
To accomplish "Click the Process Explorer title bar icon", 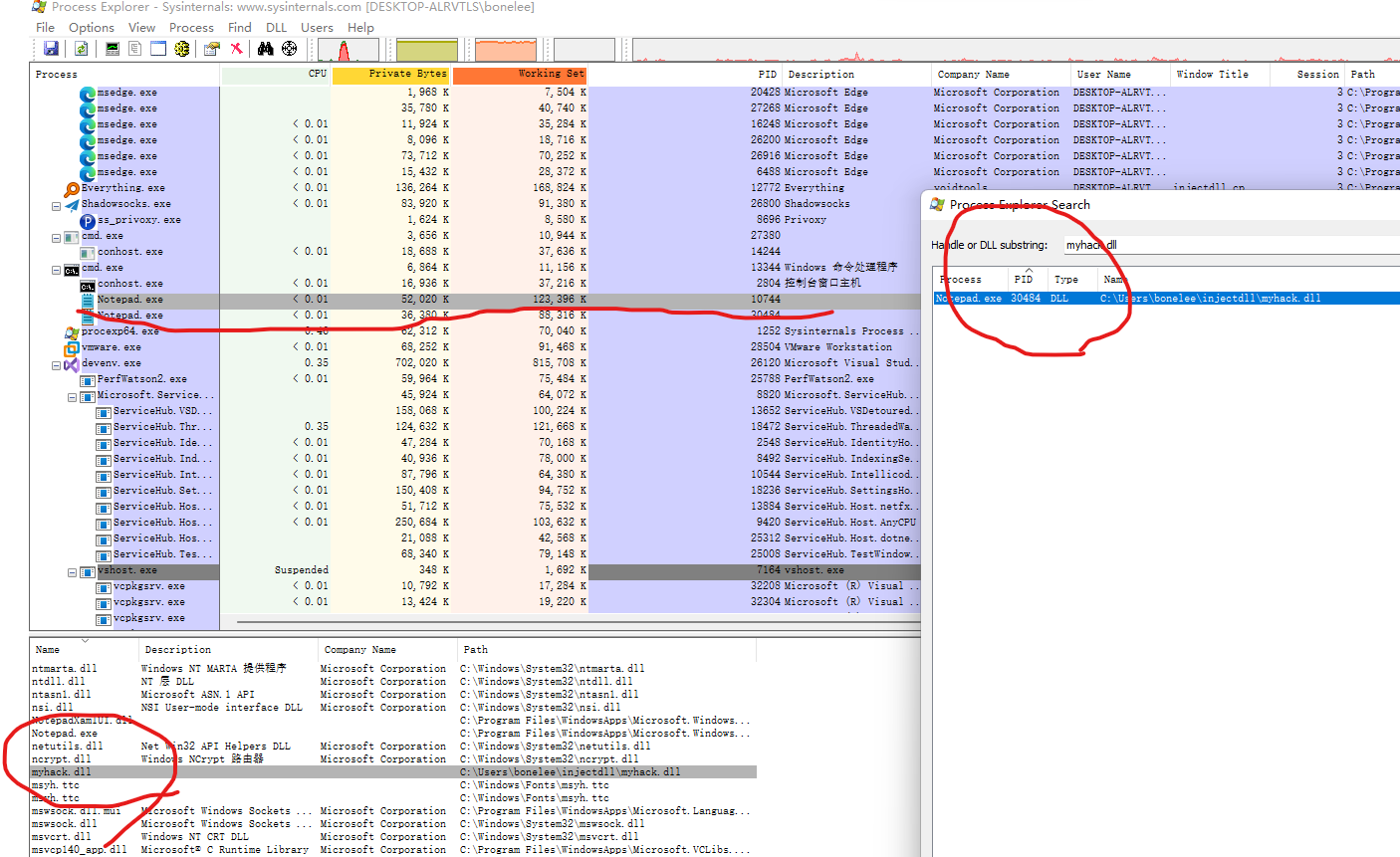I will [39, 6].
